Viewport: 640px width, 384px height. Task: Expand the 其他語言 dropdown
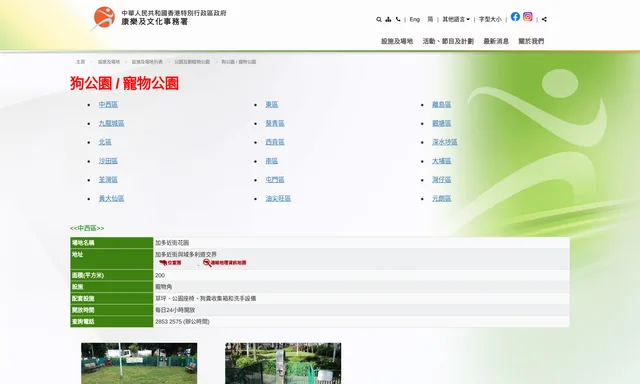(456, 19)
